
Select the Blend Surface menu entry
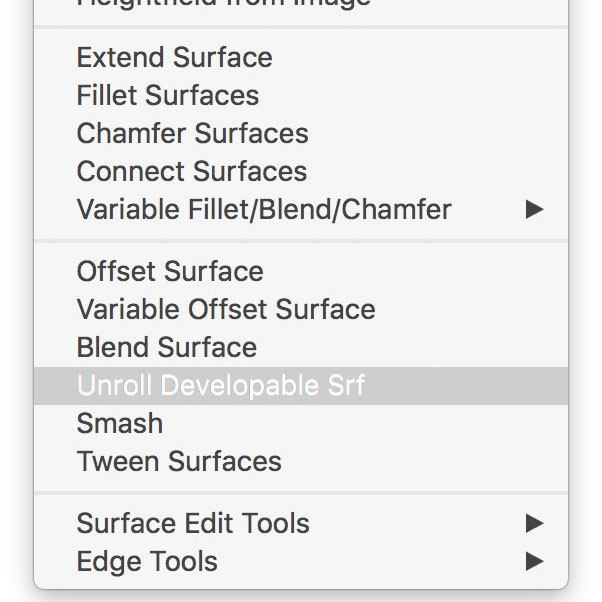coord(301,347)
